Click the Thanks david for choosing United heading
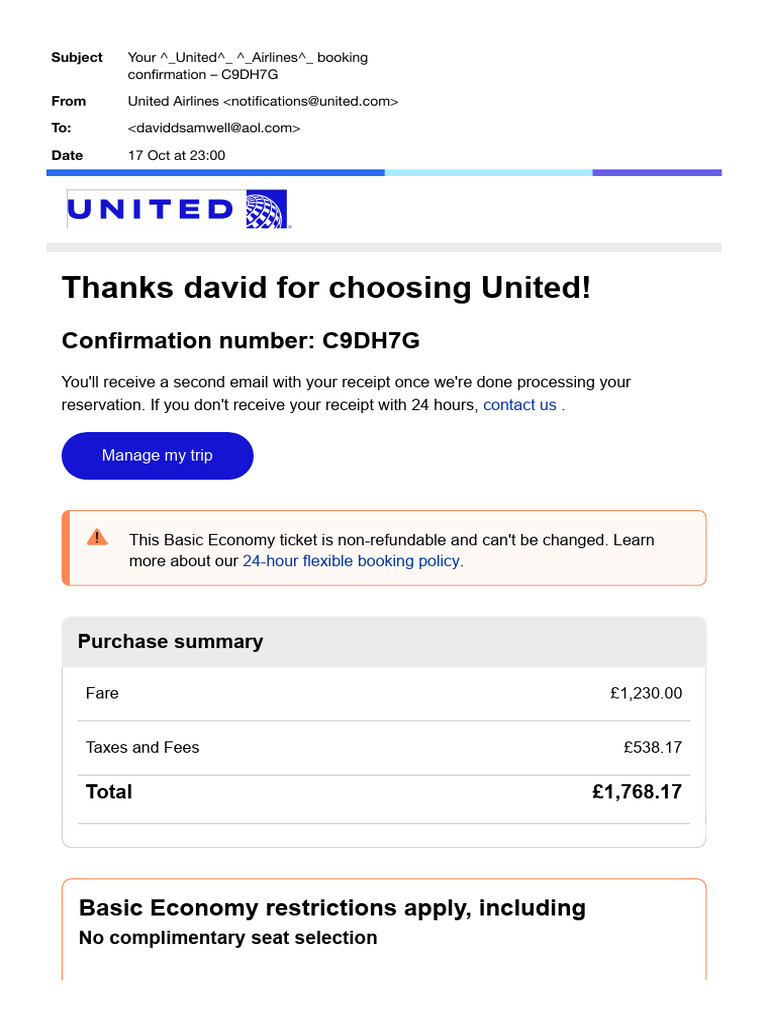The height and width of the screenshot is (1024, 768). [x=327, y=288]
